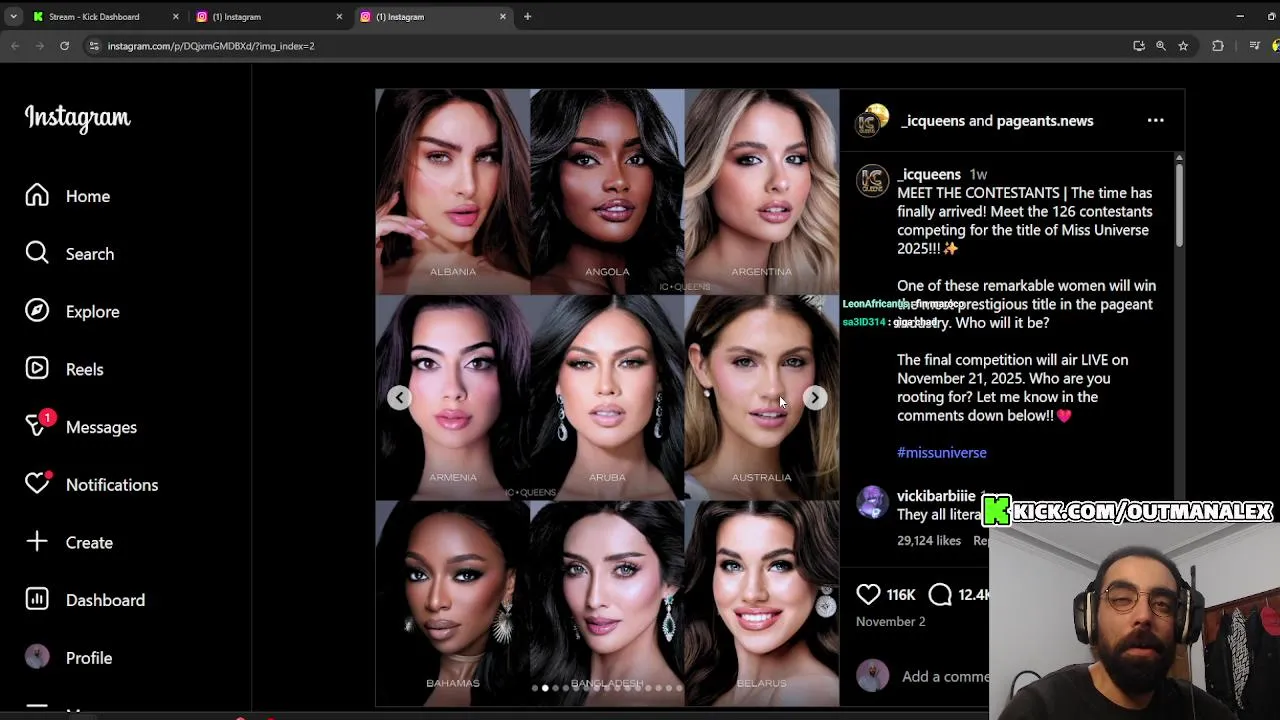The height and width of the screenshot is (720, 1280).
Task: Show the next carousel image
Action: 815,398
